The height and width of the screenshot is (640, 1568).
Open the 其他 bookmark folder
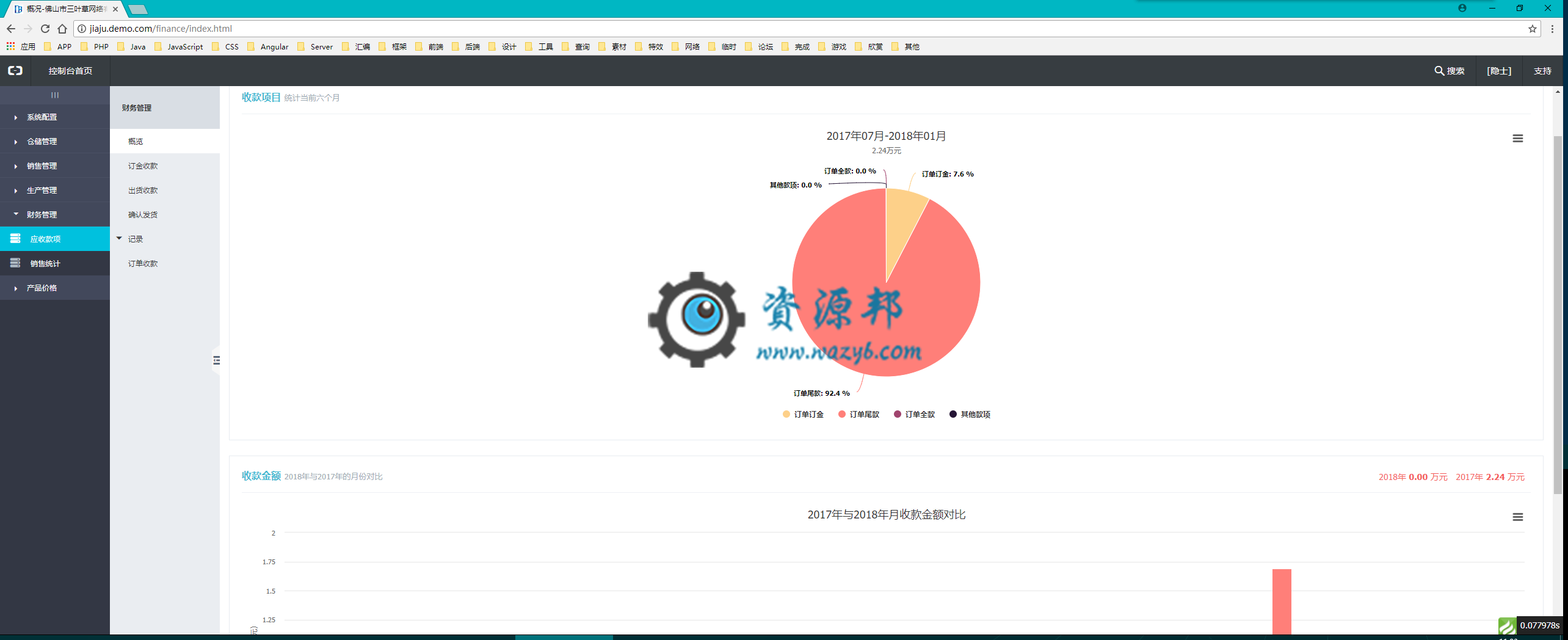pos(906,46)
